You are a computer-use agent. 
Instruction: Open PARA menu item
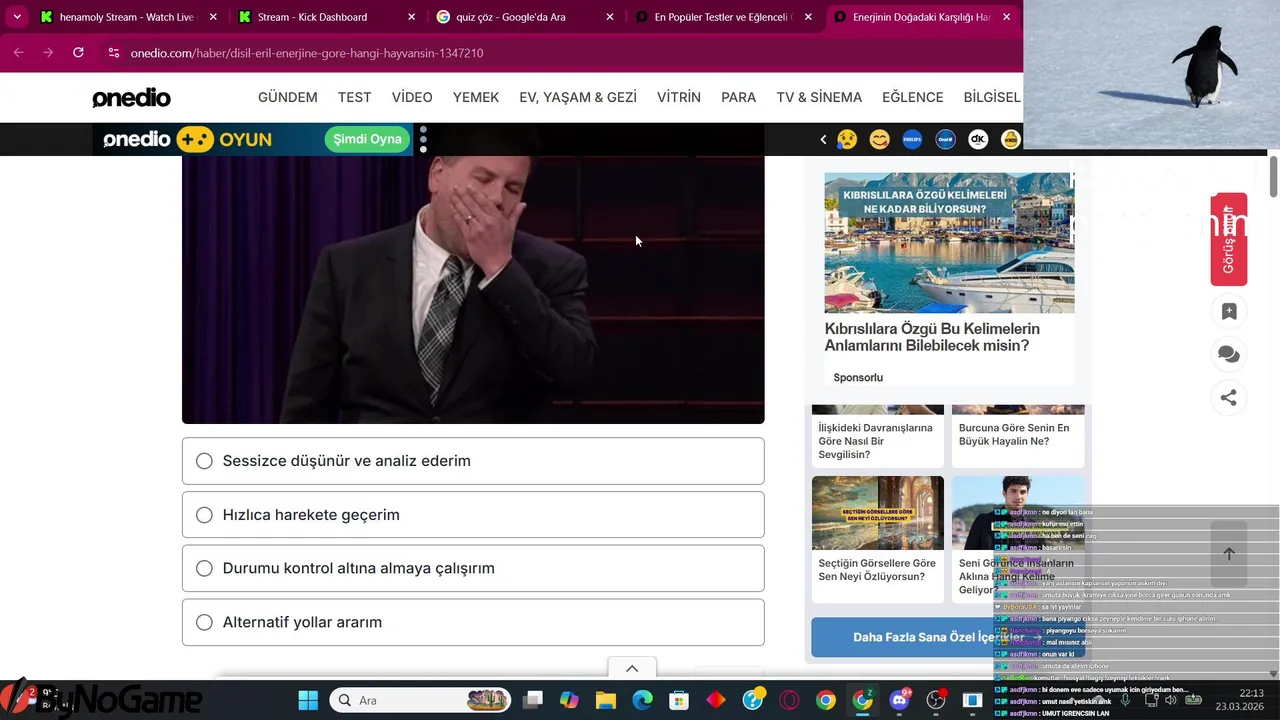coord(739,97)
